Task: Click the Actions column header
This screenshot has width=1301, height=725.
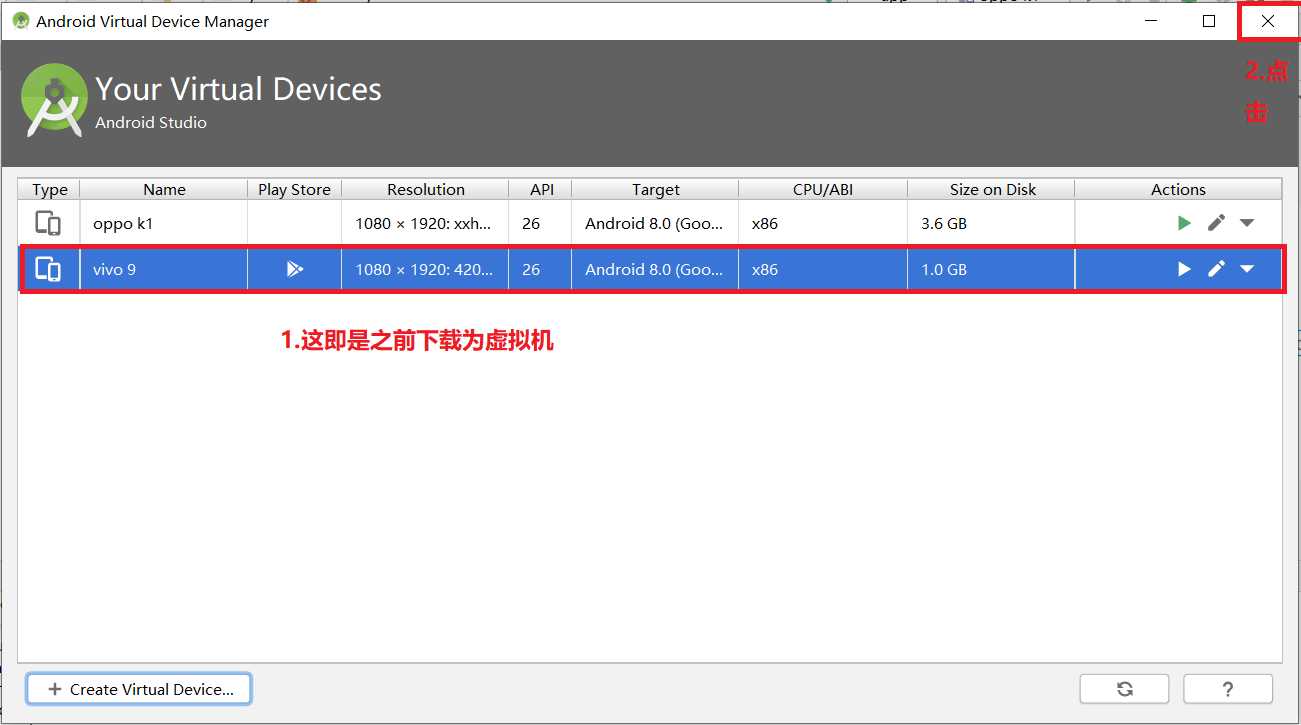Action: coord(1178,189)
